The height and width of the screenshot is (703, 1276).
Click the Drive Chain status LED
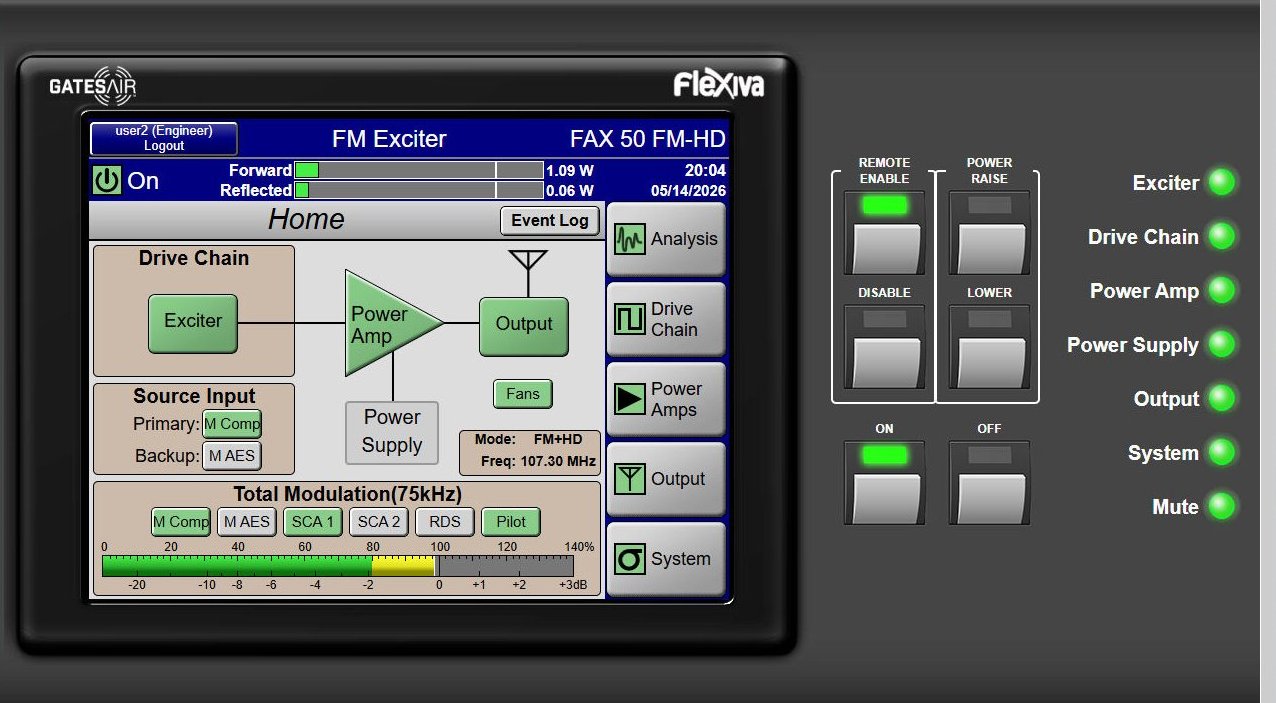tap(1221, 236)
